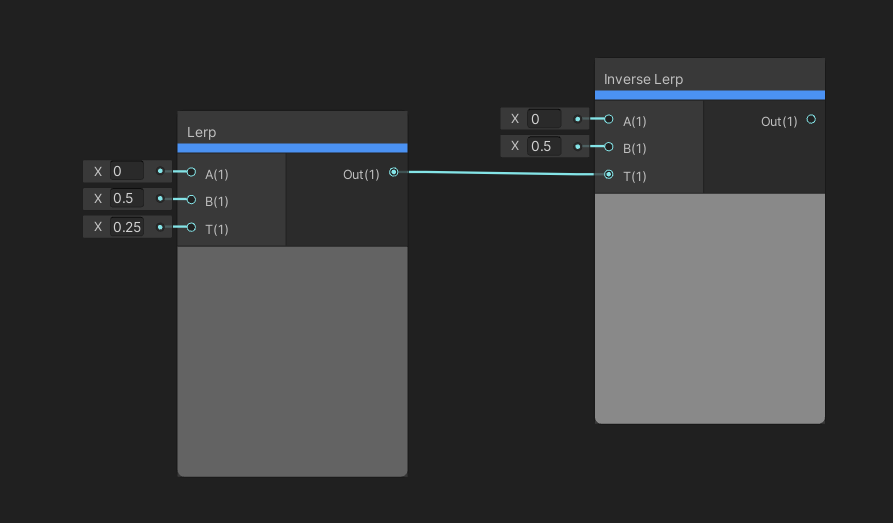Select the Inverse Lerp node by its title
This screenshot has height=523, width=893.
point(644,79)
